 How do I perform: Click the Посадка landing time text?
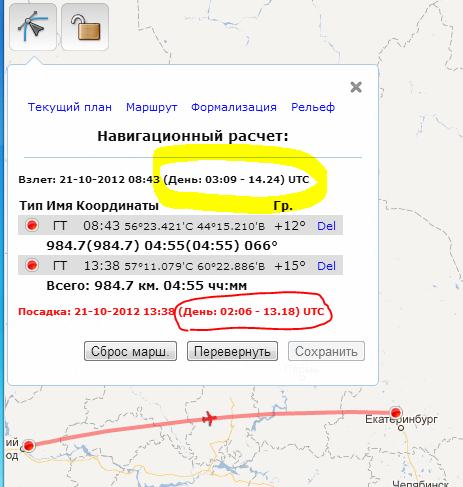(x=96, y=312)
